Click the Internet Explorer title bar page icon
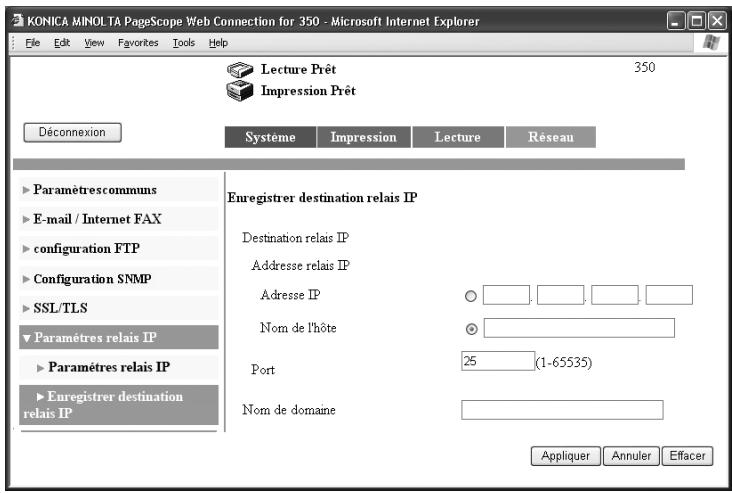This screenshot has height=493, width=732. pos(17,21)
